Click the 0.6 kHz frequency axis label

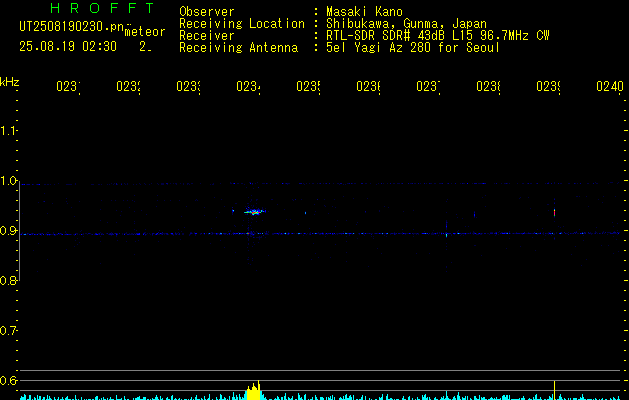coord(8,380)
